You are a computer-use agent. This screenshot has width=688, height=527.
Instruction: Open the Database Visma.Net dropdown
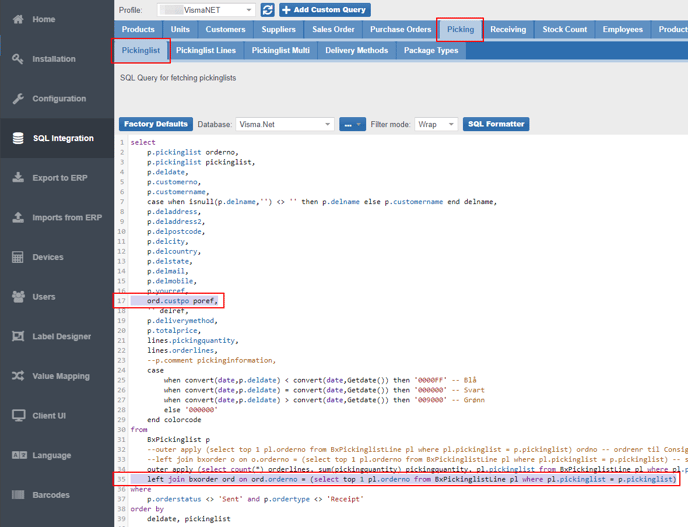(x=285, y=124)
